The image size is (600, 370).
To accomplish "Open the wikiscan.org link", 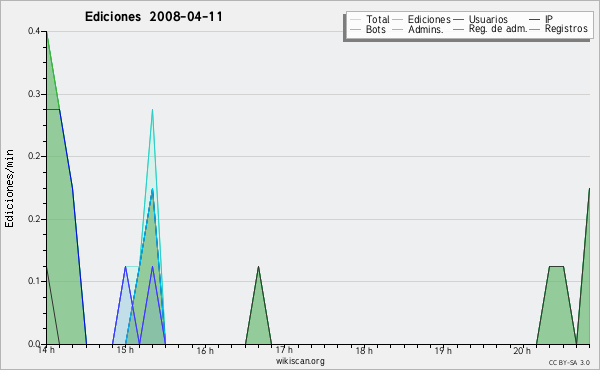I will pyautogui.click(x=300, y=361).
